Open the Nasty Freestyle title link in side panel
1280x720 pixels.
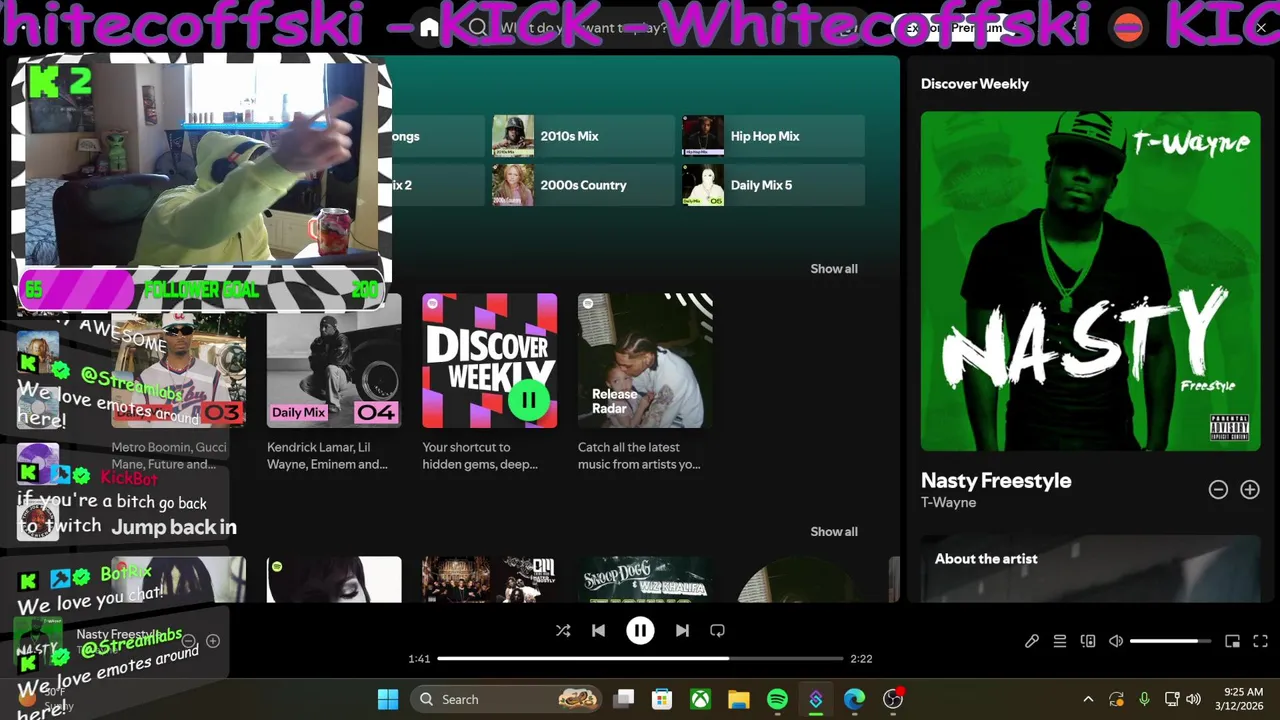coord(996,480)
